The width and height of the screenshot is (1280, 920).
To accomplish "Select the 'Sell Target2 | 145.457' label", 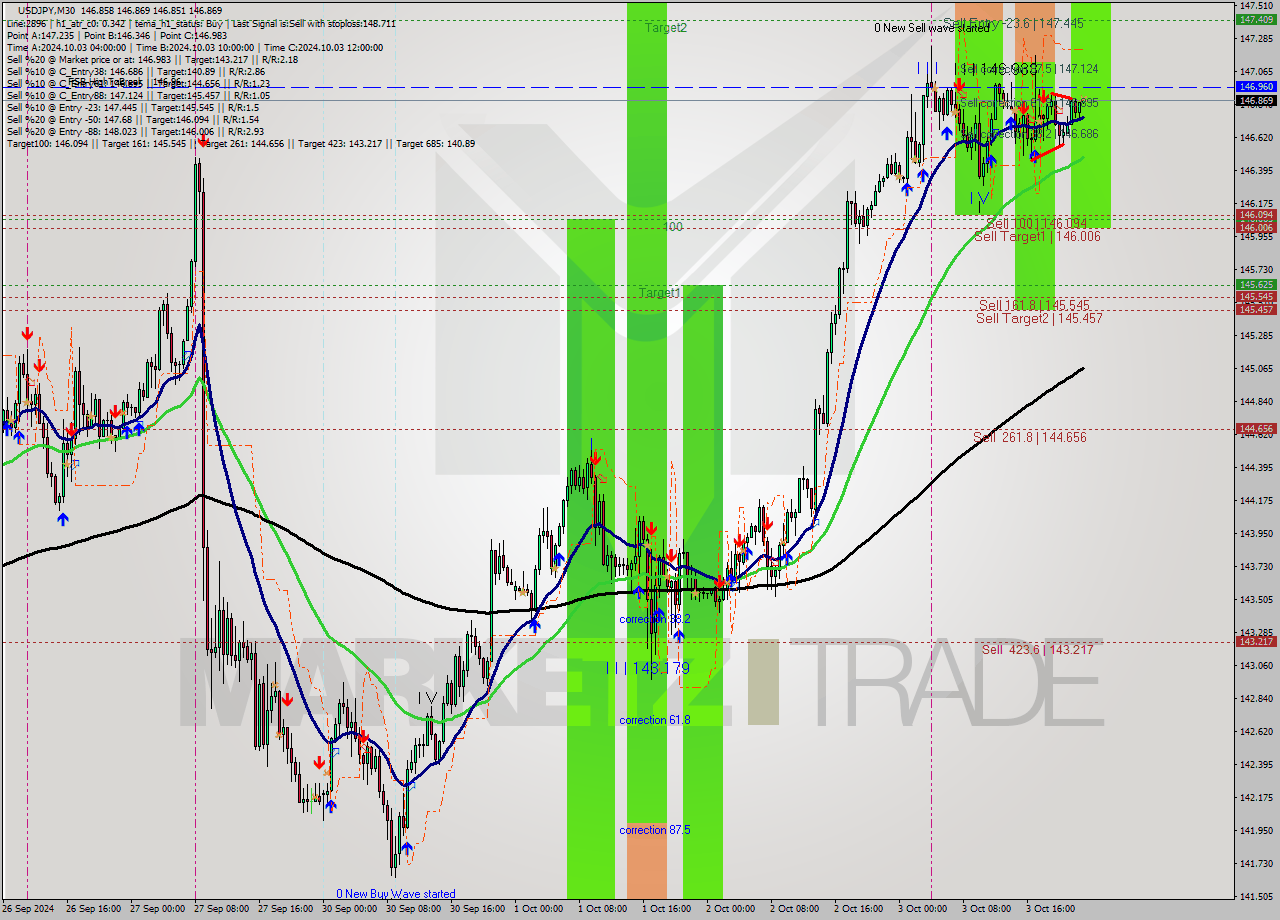I will click(x=1039, y=318).
